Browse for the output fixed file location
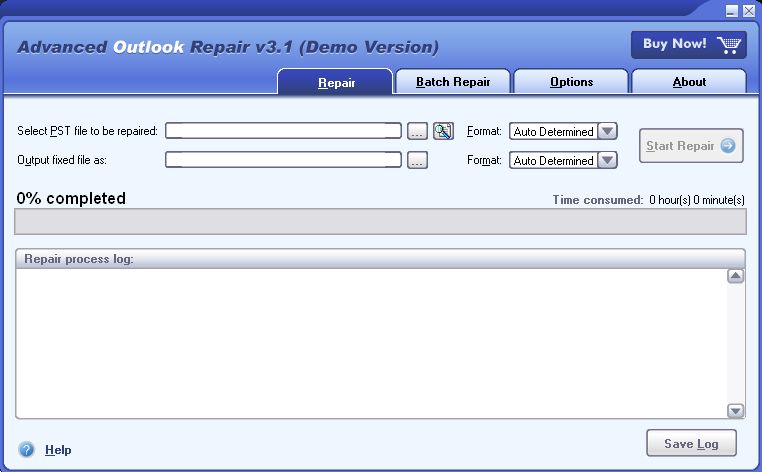The image size is (762, 472). 417,160
